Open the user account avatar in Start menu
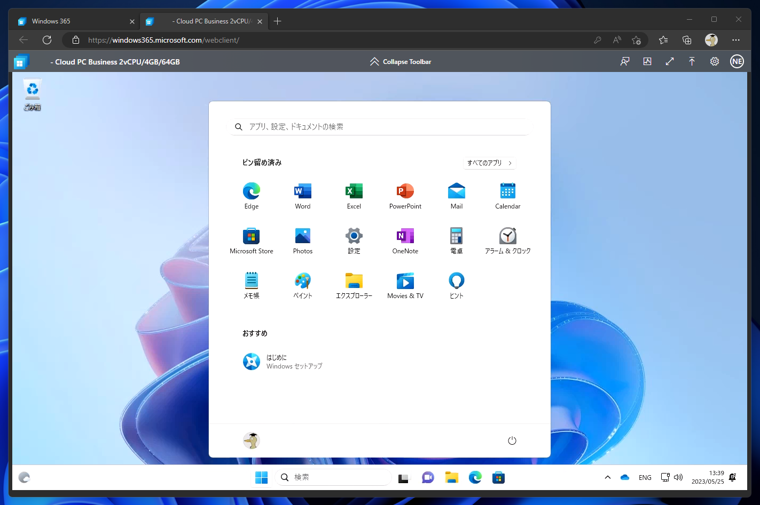 [251, 441]
